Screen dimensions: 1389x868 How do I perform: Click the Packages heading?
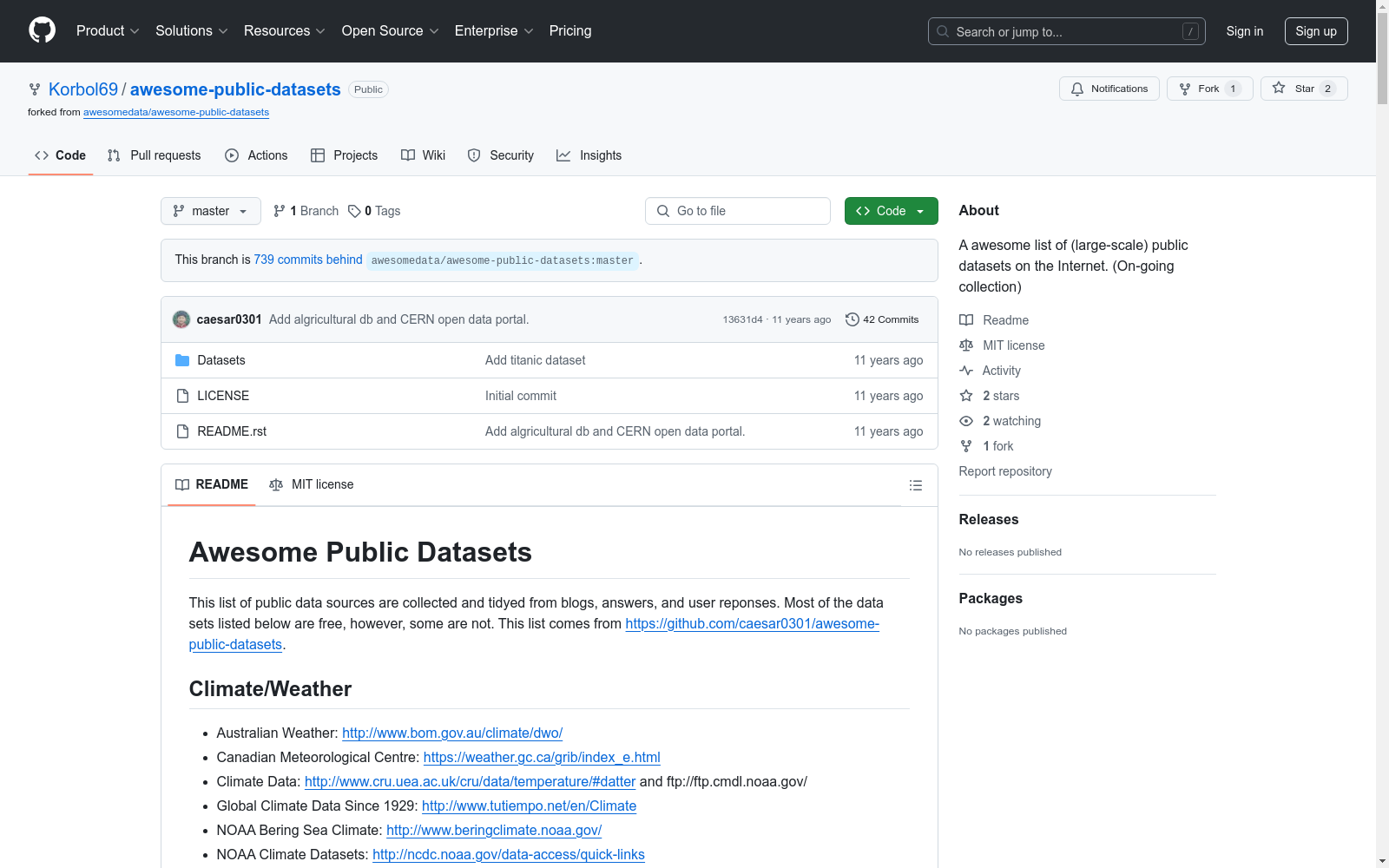coord(991,598)
